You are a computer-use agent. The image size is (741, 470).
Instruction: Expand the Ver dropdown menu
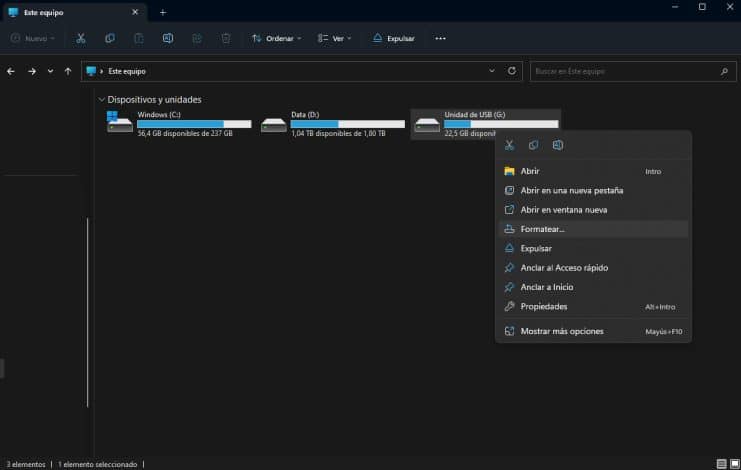[336, 38]
